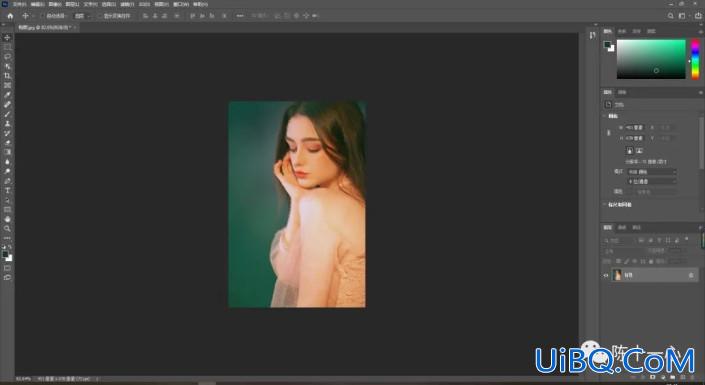Select the Lasso tool
Screen dimensions: 705x385
coord(7,57)
